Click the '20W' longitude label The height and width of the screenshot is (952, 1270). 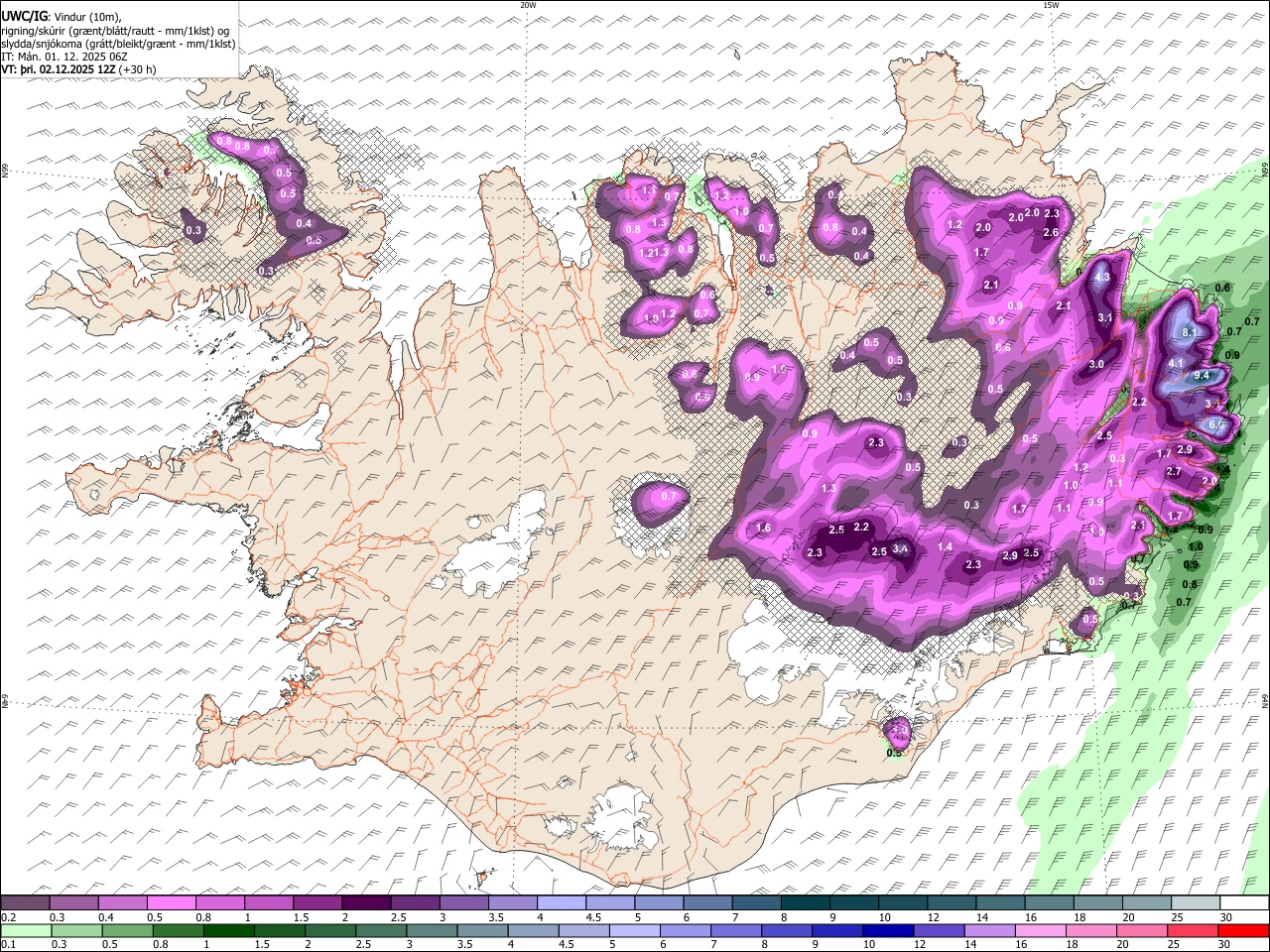point(527,5)
